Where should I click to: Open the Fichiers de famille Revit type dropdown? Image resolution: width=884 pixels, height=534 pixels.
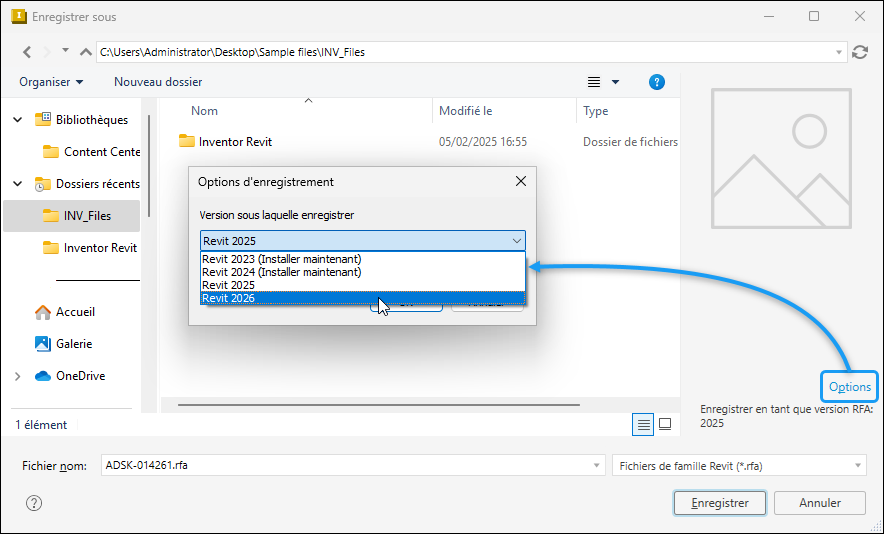point(739,466)
